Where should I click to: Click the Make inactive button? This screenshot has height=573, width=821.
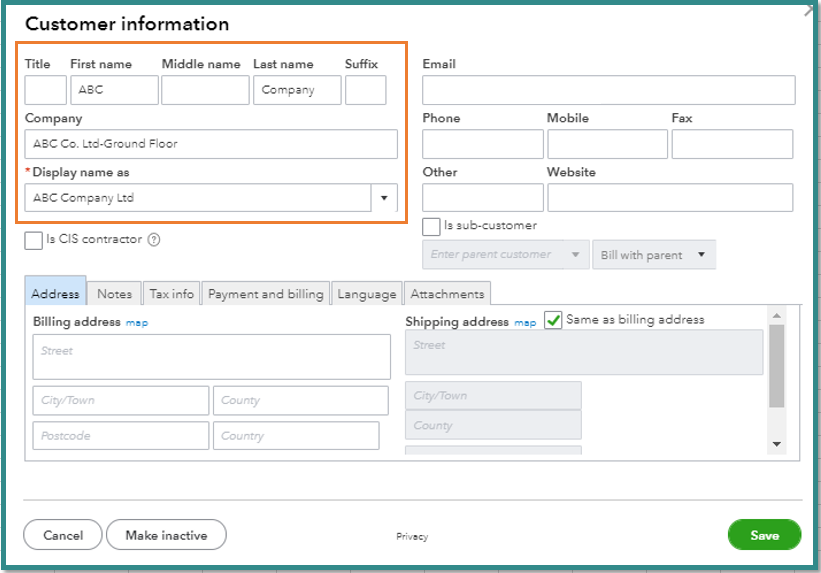166,535
